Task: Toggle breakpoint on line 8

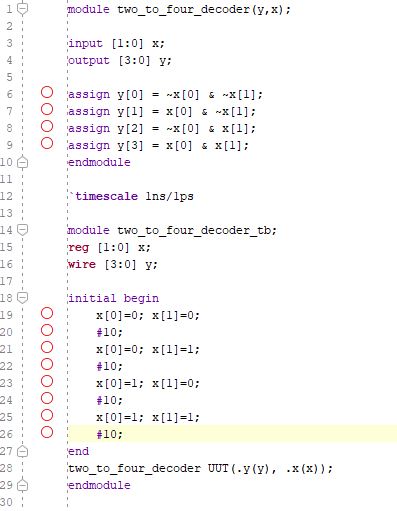Action: 47,126
